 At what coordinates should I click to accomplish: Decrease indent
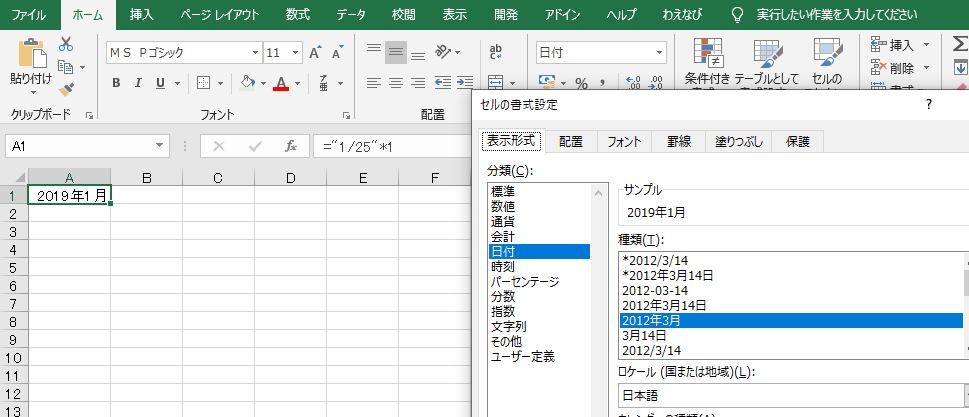(x=442, y=83)
